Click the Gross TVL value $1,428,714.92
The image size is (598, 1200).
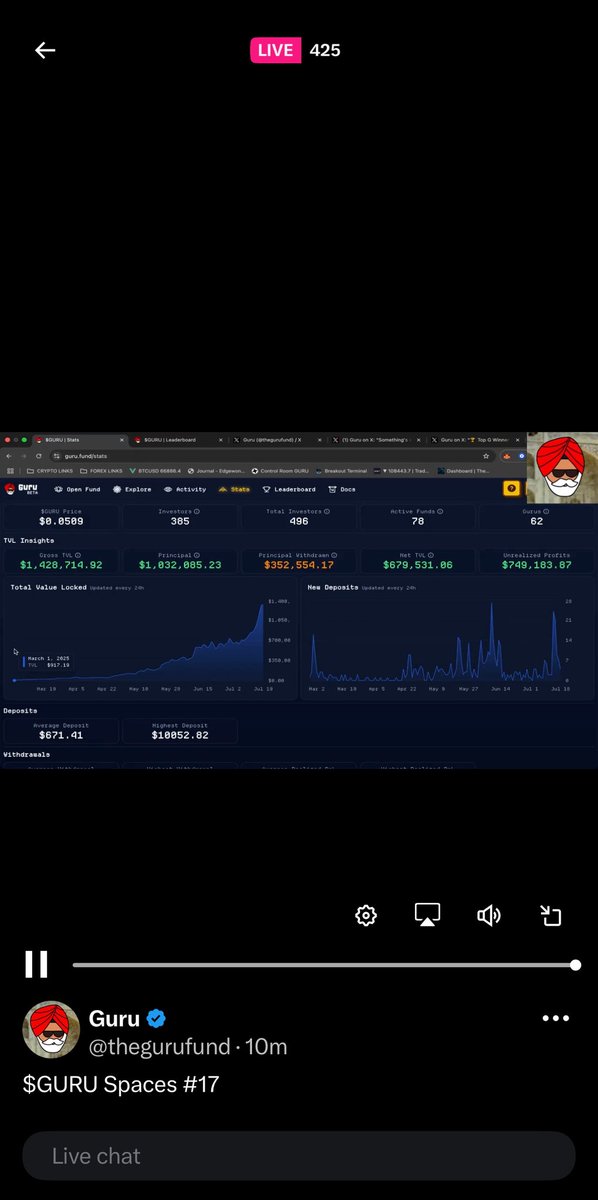61,565
